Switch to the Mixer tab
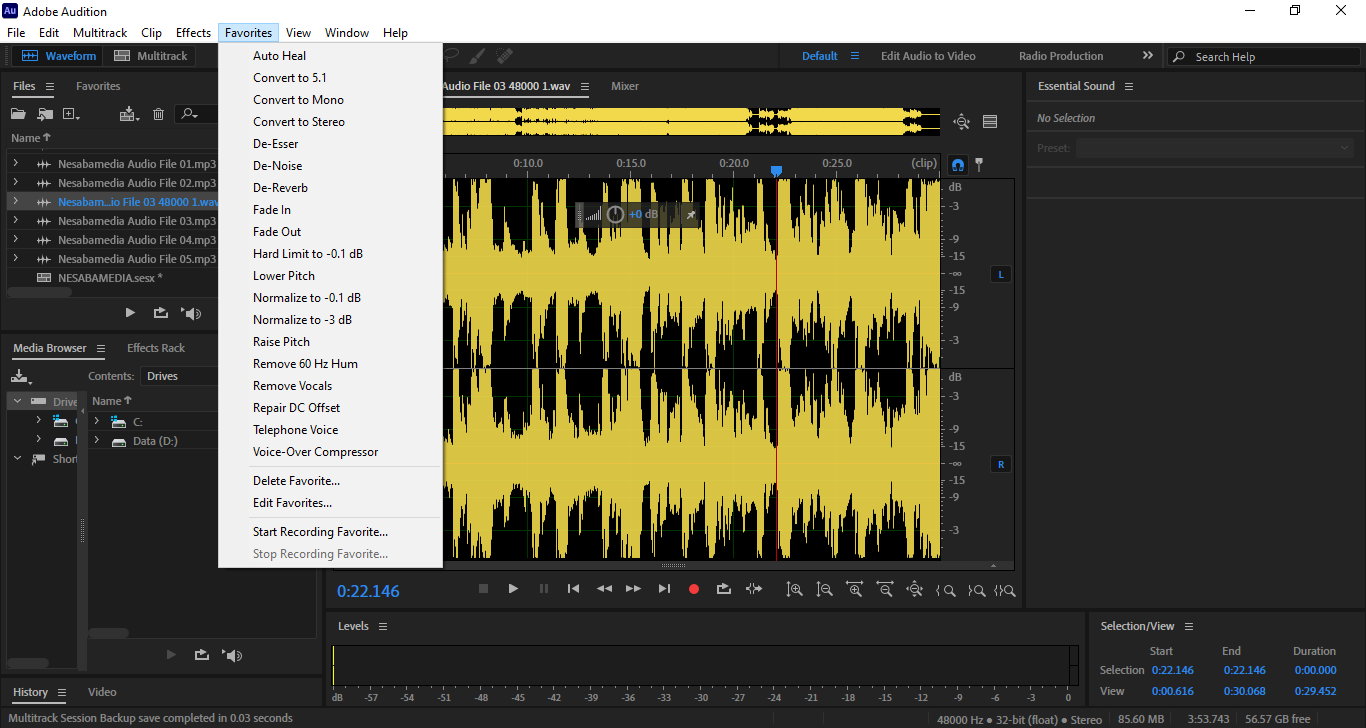Image resolution: width=1366 pixels, height=728 pixels. coord(625,86)
